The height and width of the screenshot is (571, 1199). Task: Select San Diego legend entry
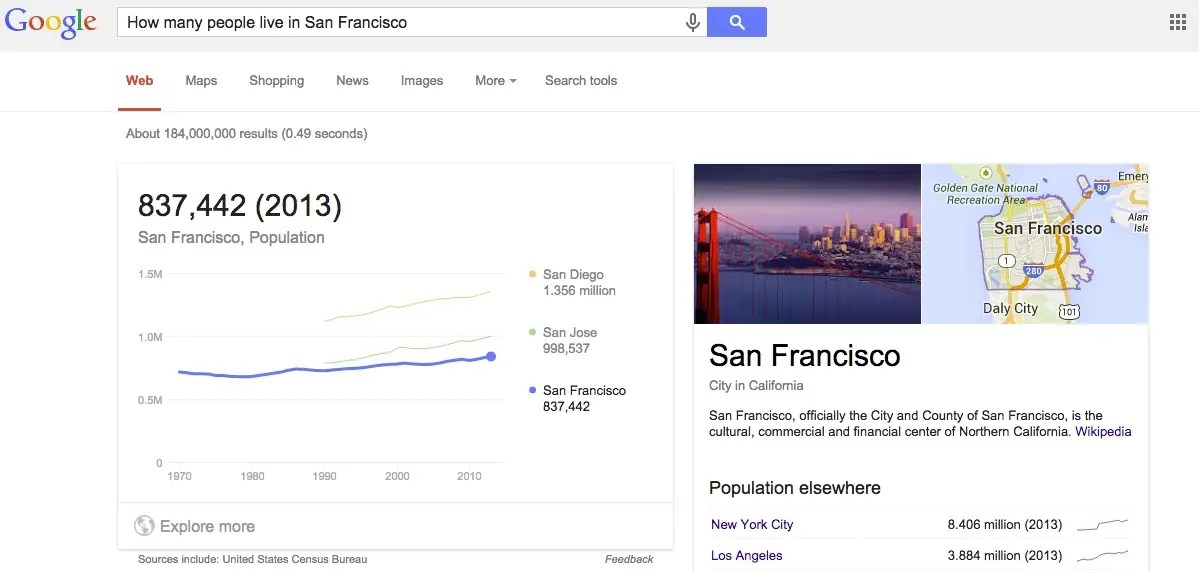571,282
